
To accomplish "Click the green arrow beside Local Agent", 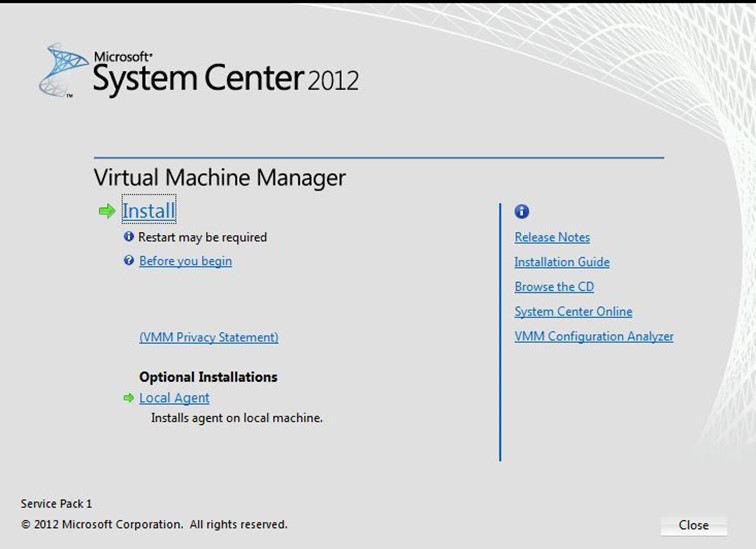I will 129,398.
